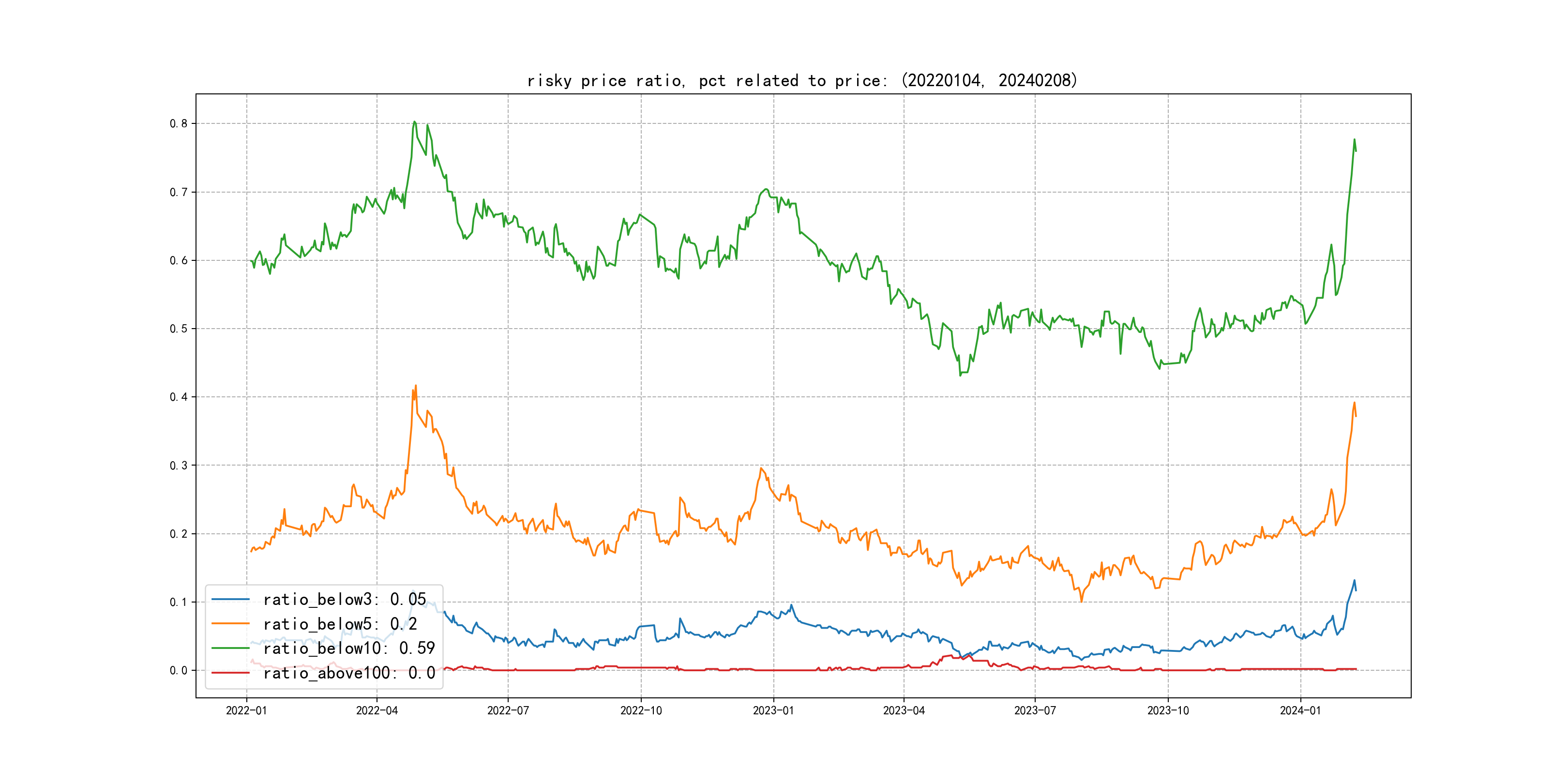Click the 2024-01 x-axis tick label
Viewport: 1568px width, 784px height.
(1300, 710)
